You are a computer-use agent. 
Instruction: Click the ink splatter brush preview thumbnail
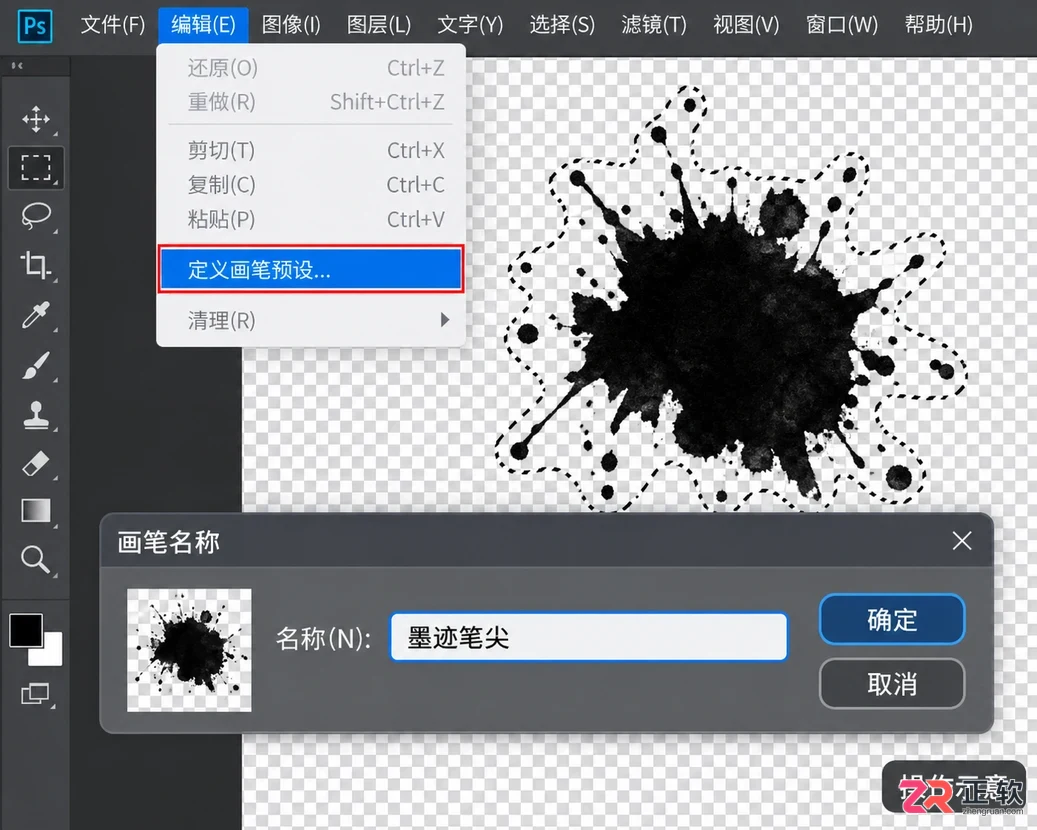(x=189, y=650)
